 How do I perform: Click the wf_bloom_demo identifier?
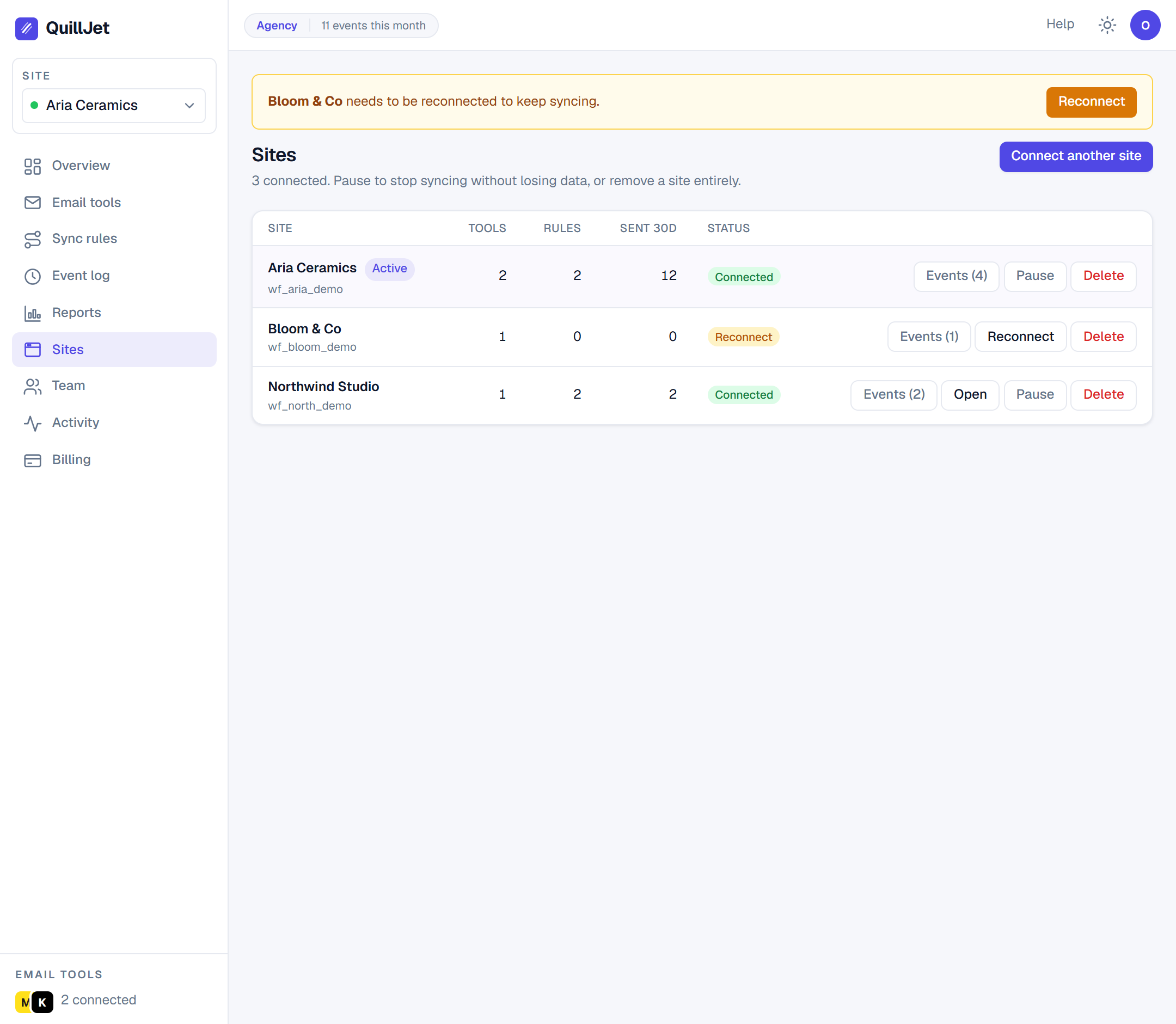tap(312, 347)
